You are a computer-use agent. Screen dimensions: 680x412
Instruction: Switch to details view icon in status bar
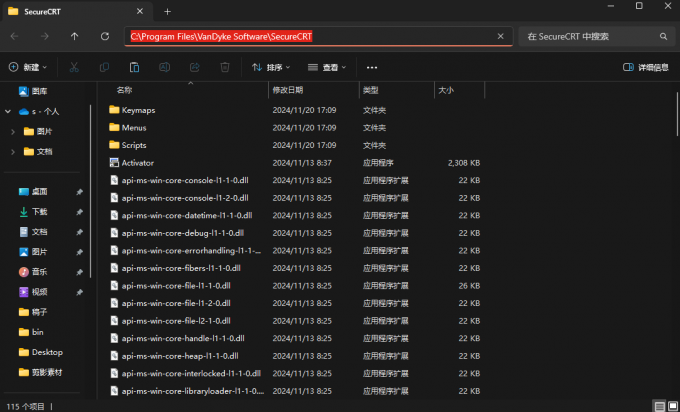point(660,406)
